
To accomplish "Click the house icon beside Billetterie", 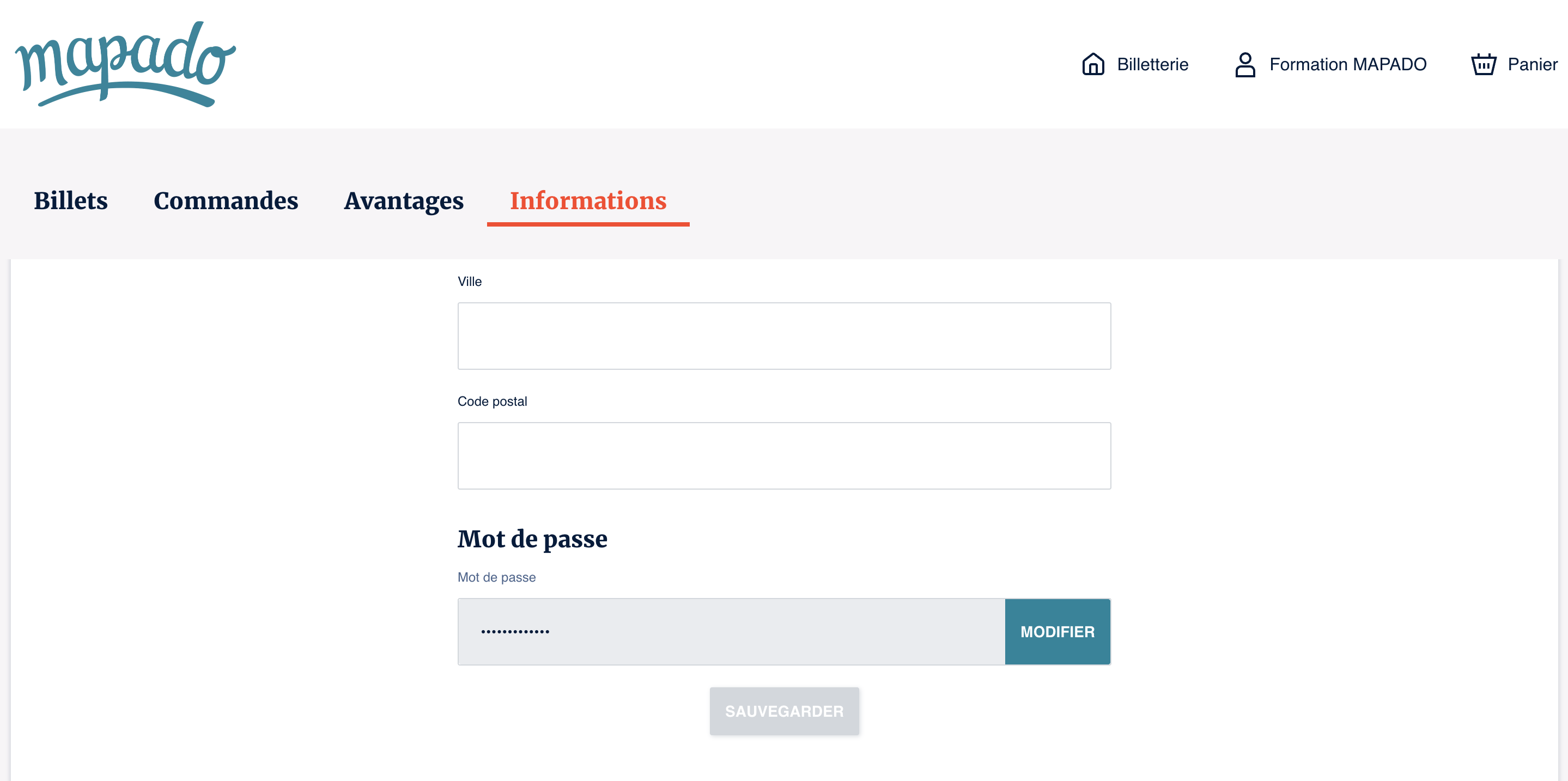I will click(1092, 64).
